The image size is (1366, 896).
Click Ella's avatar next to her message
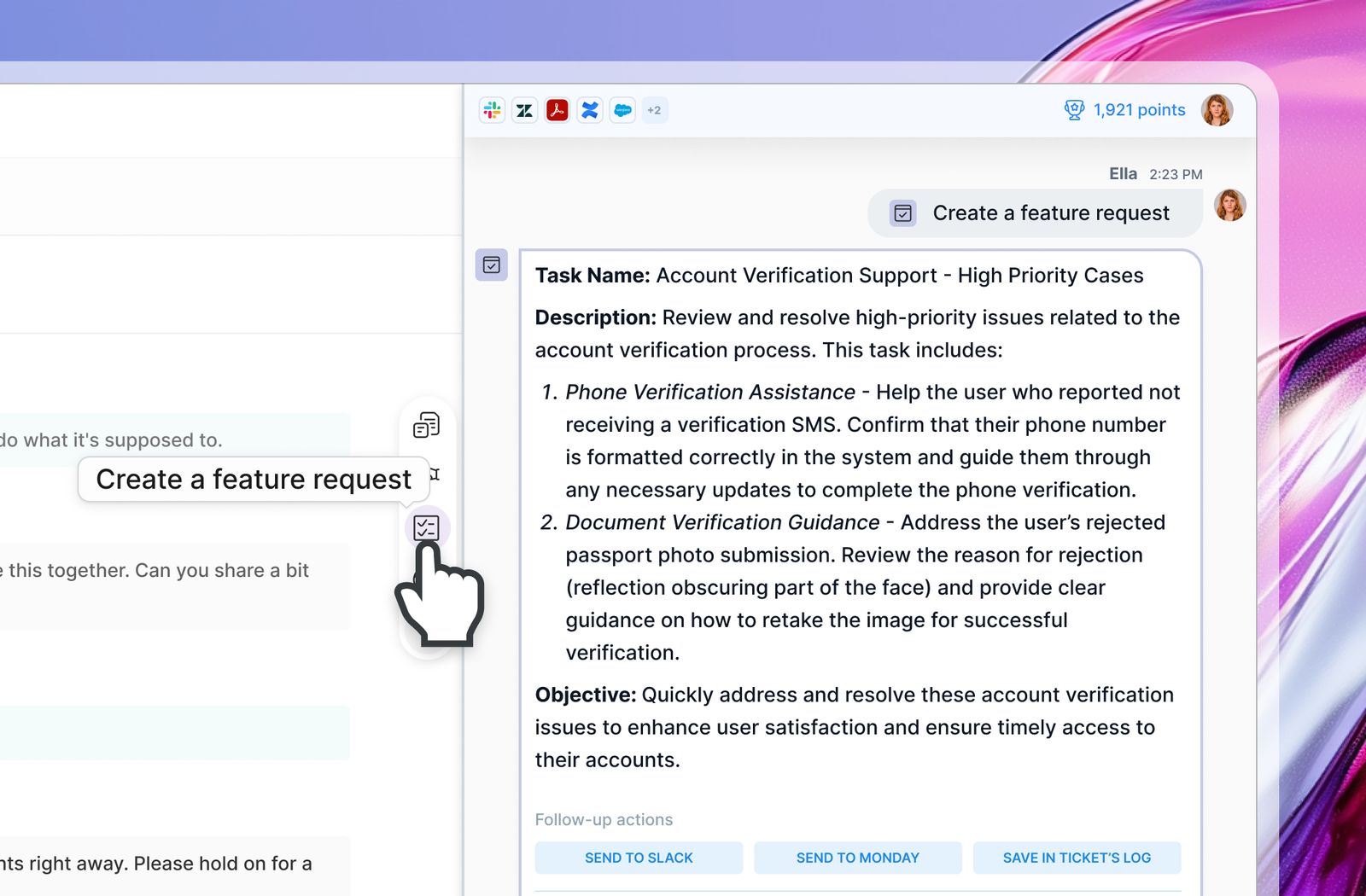[1230, 206]
